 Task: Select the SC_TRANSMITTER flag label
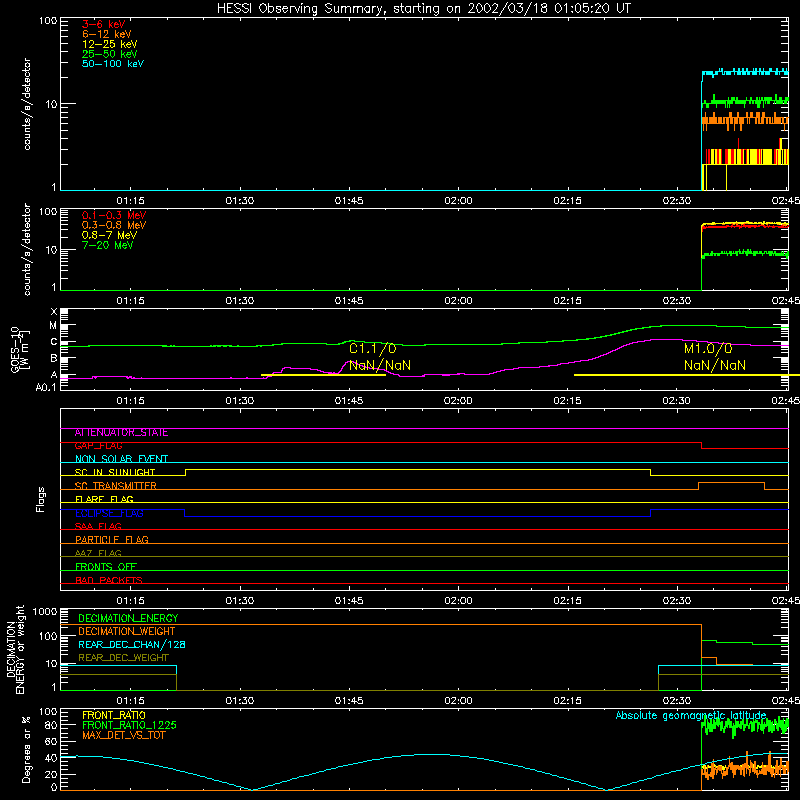[116, 486]
